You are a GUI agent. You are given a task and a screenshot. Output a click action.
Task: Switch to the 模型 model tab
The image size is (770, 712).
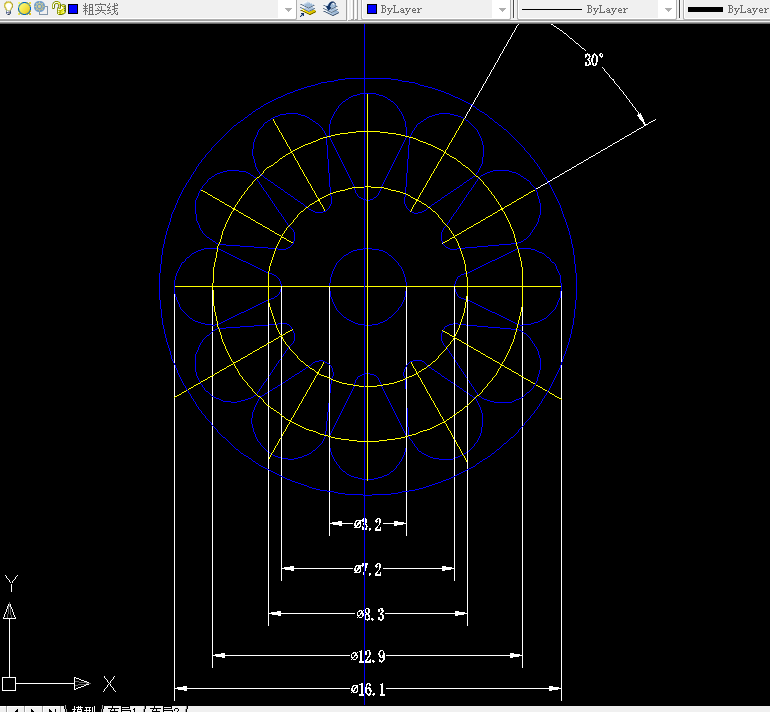[x=83, y=709]
